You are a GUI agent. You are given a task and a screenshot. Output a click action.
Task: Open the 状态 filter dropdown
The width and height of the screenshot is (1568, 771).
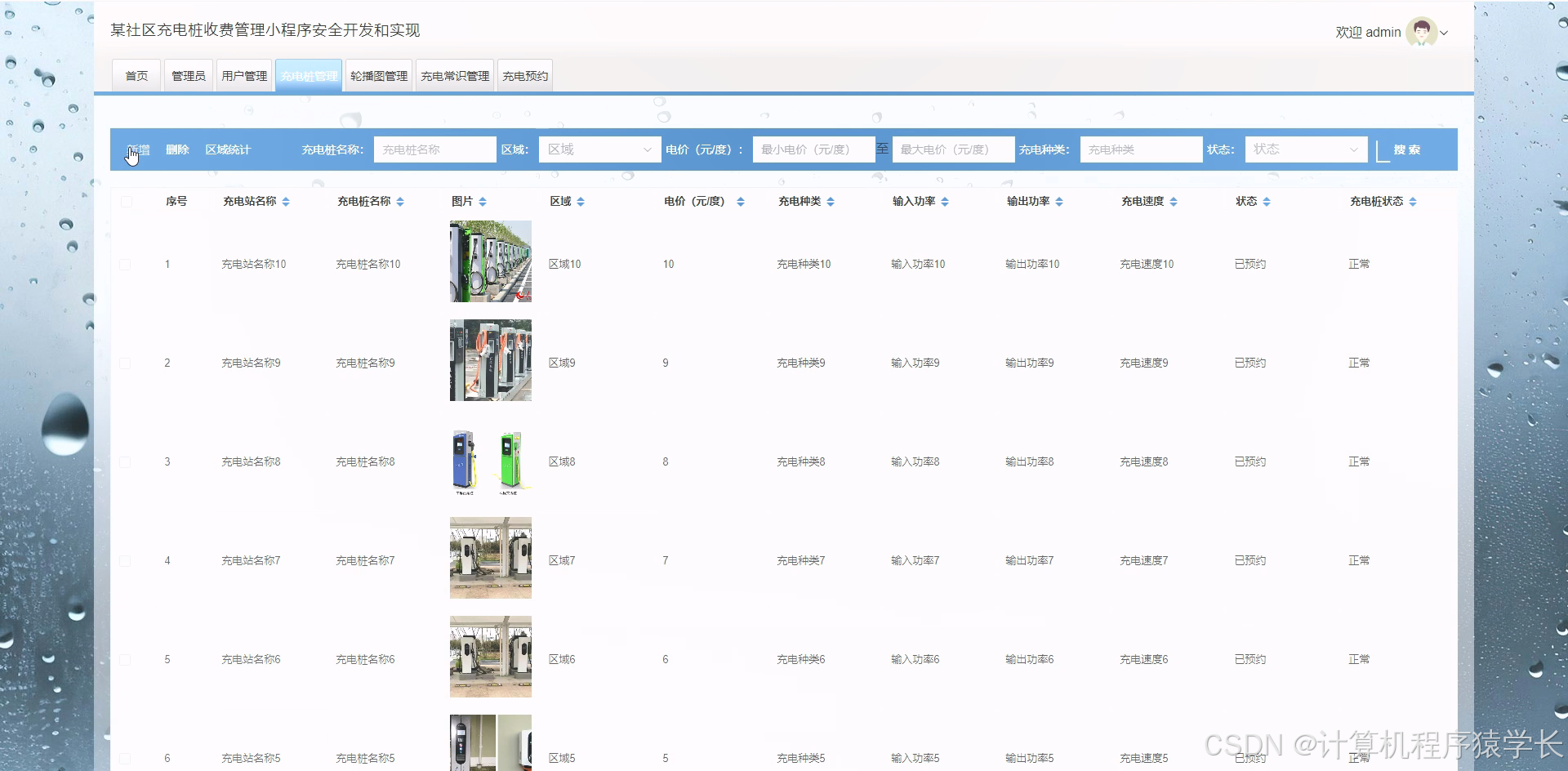click(1306, 149)
